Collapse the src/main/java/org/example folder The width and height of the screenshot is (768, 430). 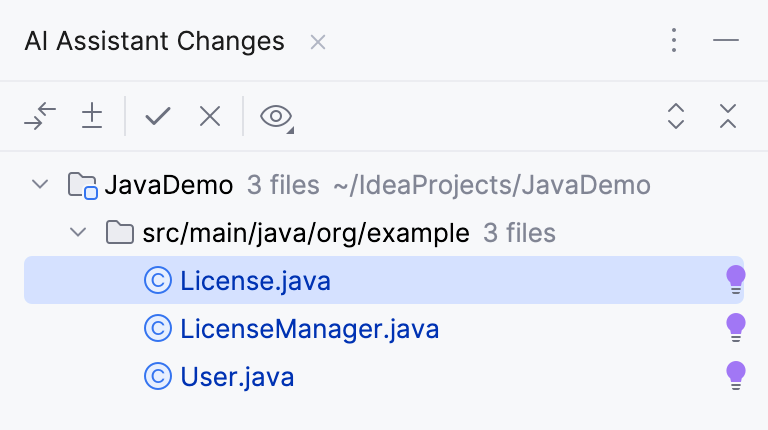click(77, 234)
